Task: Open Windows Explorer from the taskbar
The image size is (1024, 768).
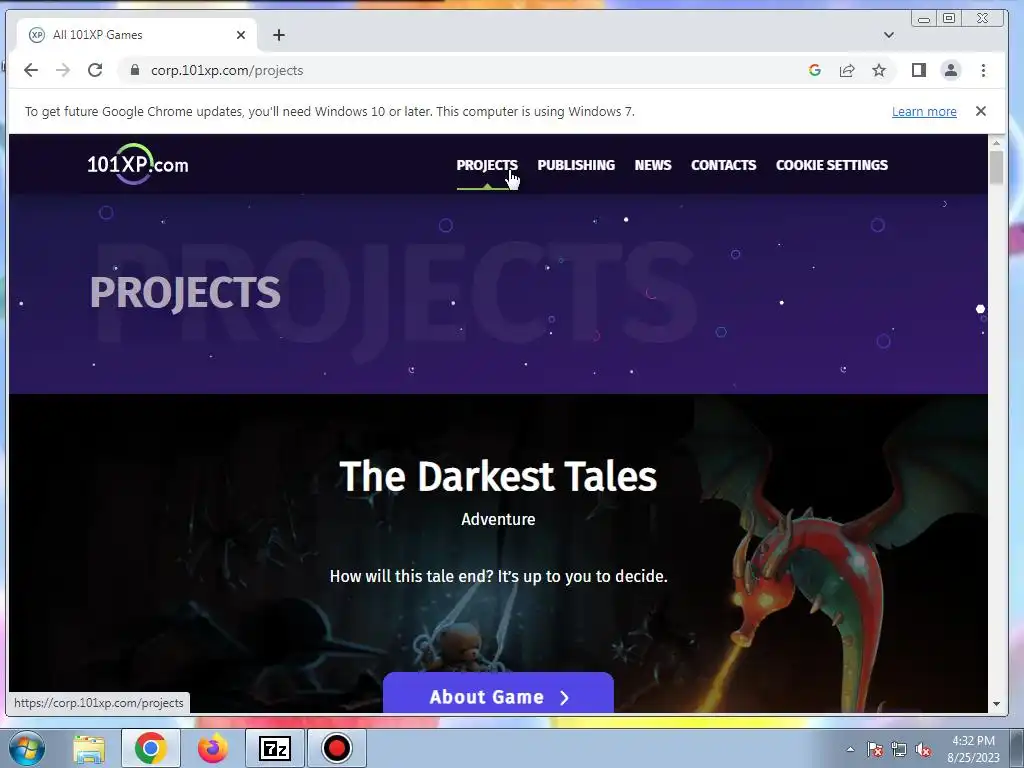Action: click(x=89, y=748)
